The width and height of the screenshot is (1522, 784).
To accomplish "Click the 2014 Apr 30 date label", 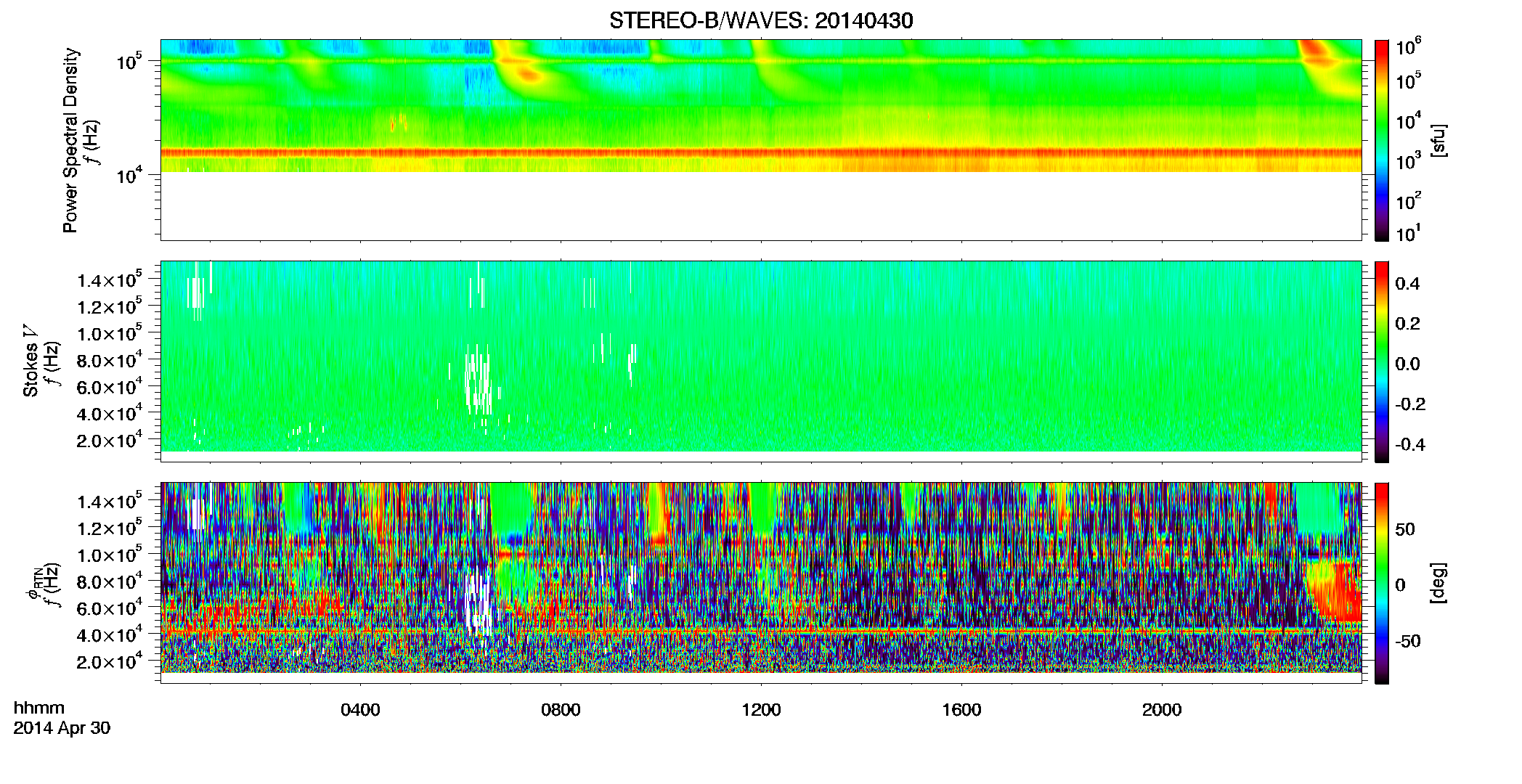I will click(62, 728).
